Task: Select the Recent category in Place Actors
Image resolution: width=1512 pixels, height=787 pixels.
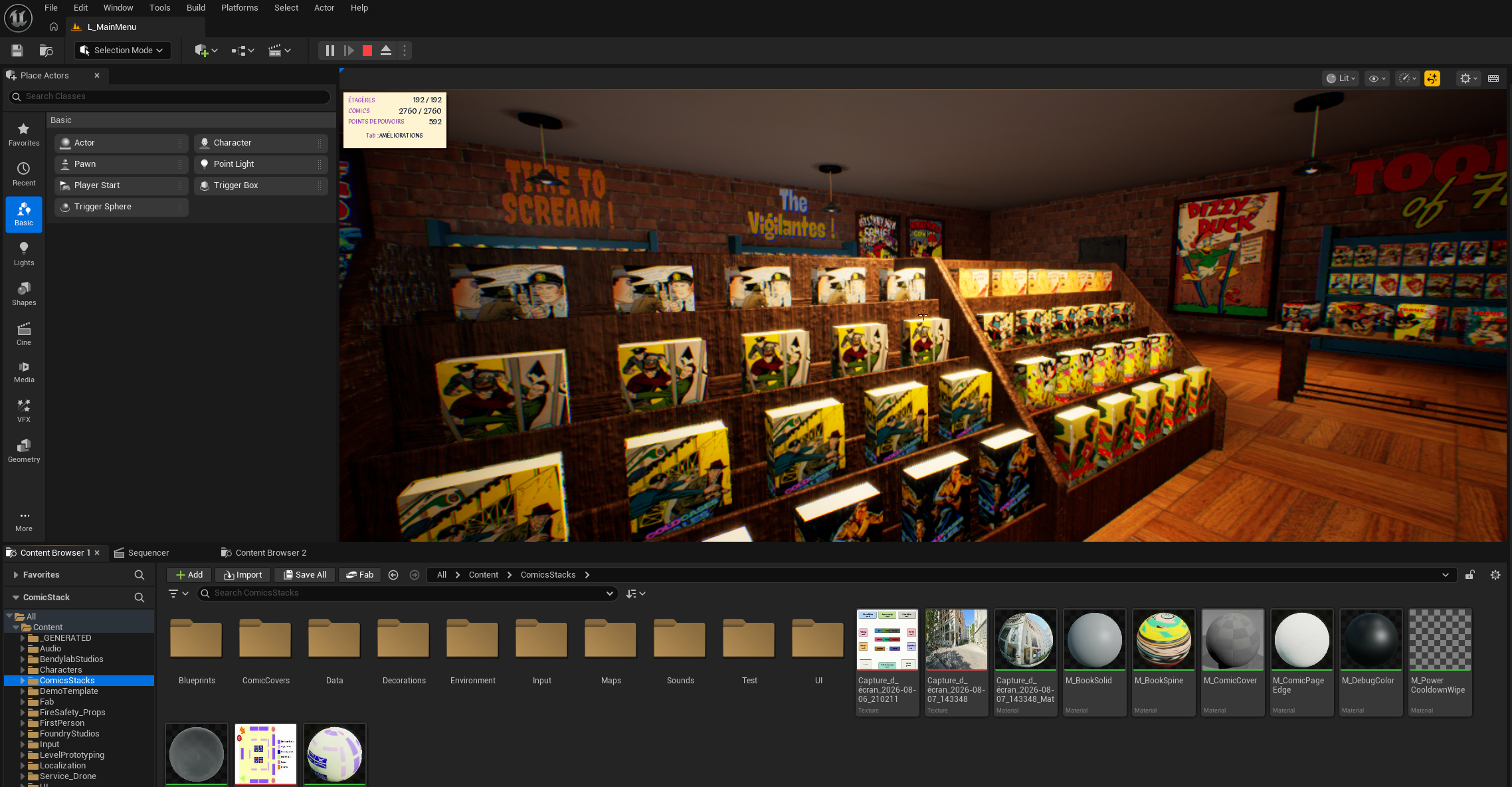Action: click(x=24, y=174)
